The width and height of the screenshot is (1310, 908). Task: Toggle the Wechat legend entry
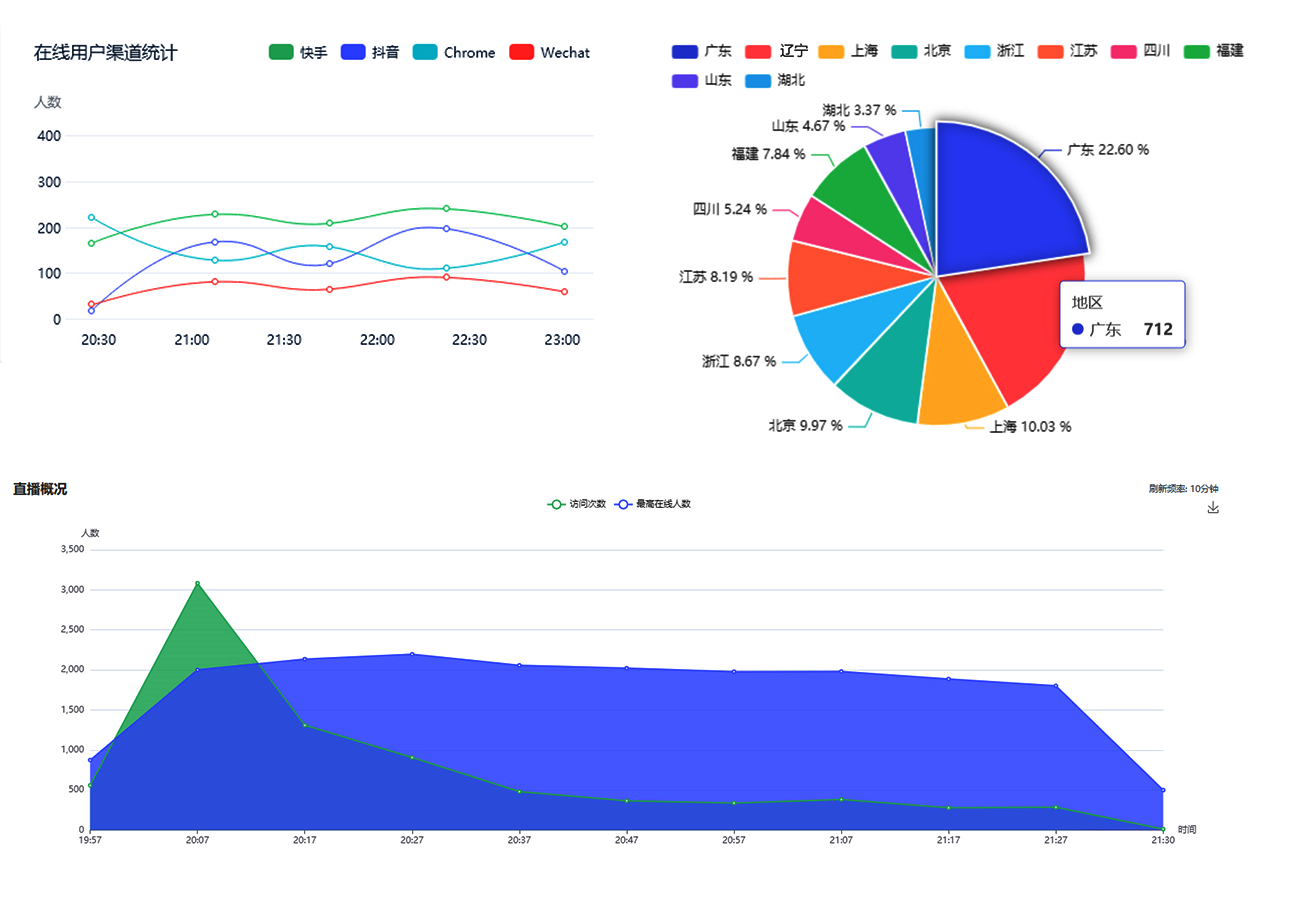[550, 52]
